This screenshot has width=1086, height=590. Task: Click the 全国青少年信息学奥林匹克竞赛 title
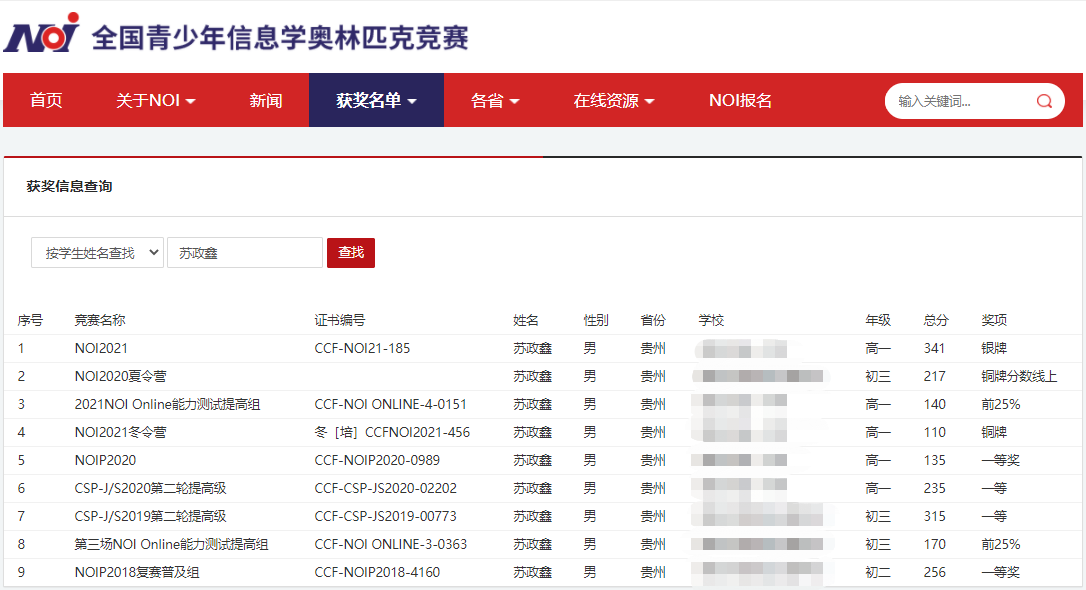pyautogui.click(x=280, y=37)
